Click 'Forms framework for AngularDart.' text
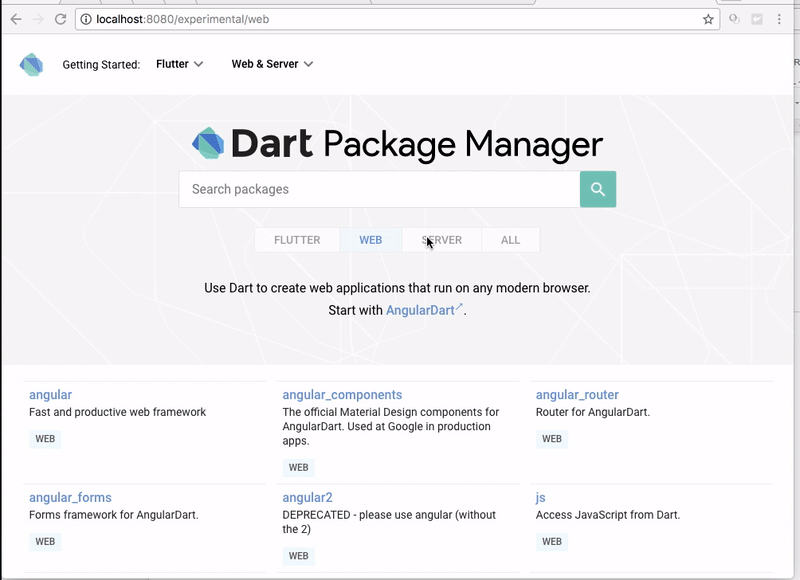 tap(114, 515)
